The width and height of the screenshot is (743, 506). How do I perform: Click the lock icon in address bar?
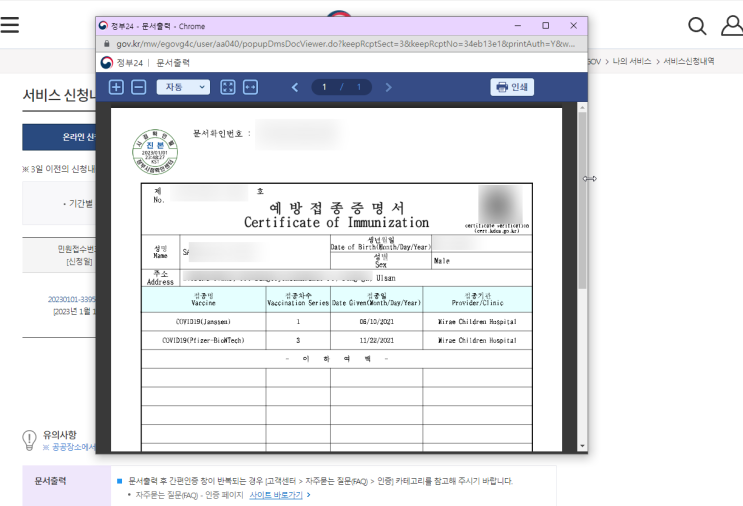click(107, 44)
